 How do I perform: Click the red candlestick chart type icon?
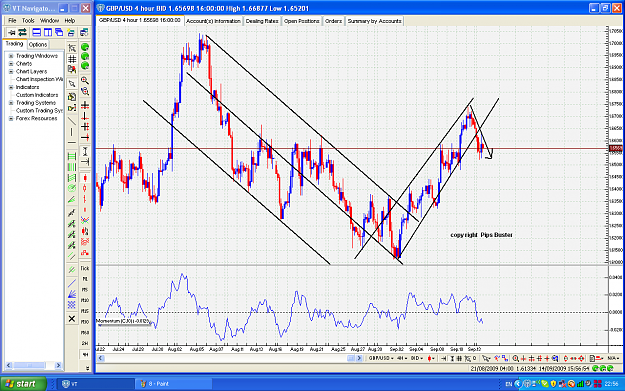tap(85, 178)
